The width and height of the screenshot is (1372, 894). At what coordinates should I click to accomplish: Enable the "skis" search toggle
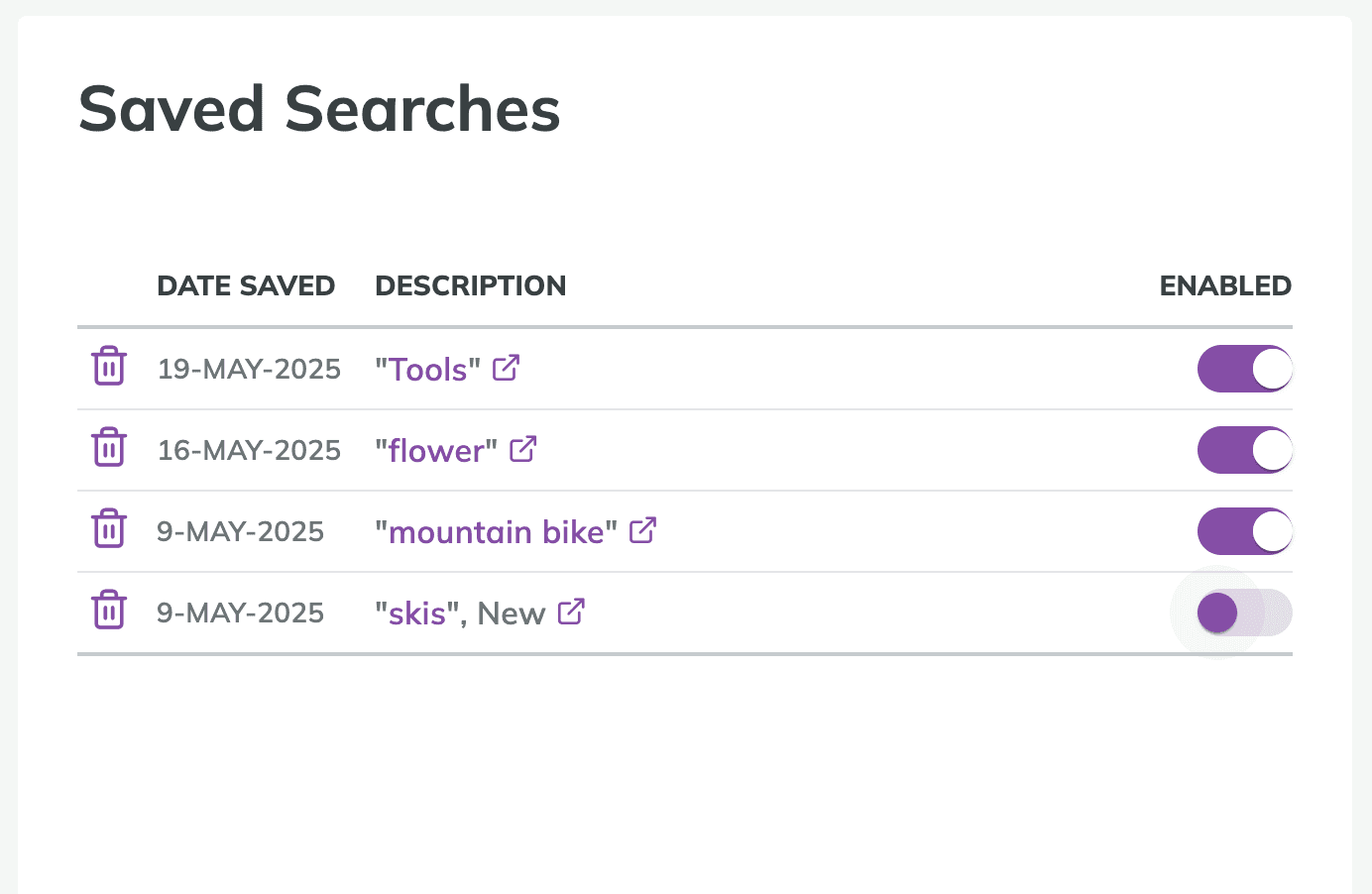1244,613
